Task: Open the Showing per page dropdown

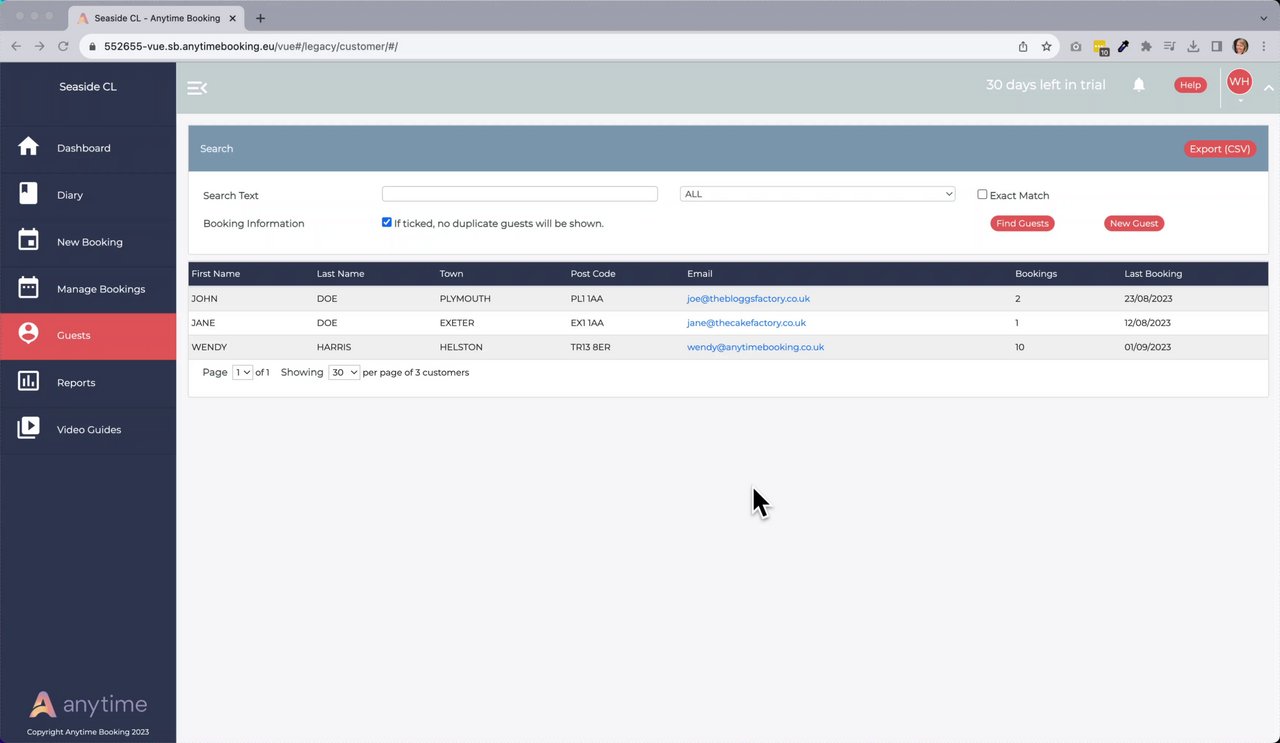Action: pos(344,372)
